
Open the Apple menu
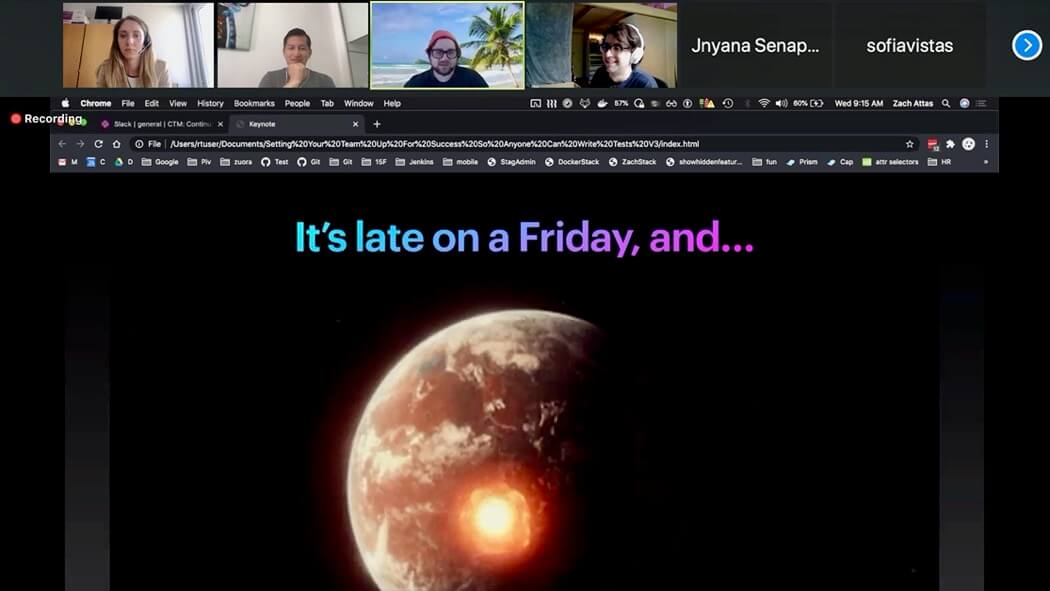coord(65,104)
